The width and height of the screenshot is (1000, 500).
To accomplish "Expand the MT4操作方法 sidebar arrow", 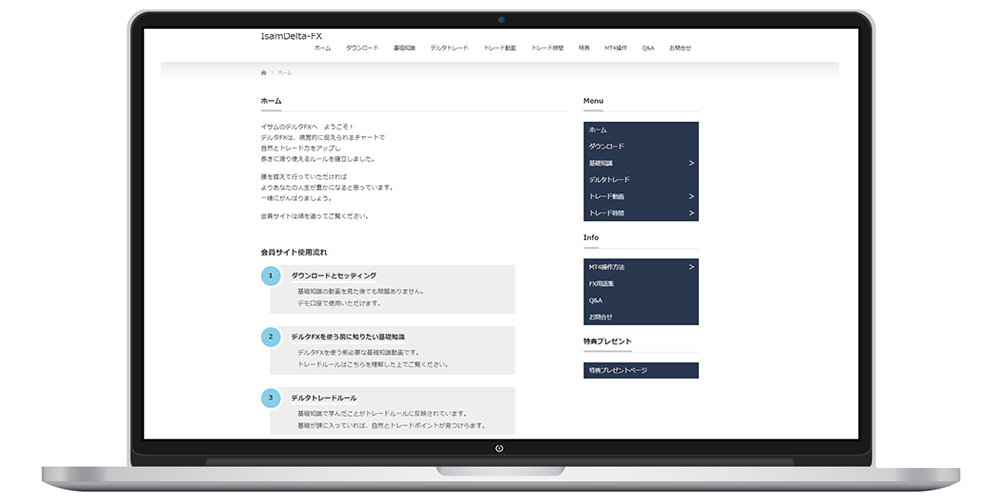I will pyautogui.click(x=691, y=267).
